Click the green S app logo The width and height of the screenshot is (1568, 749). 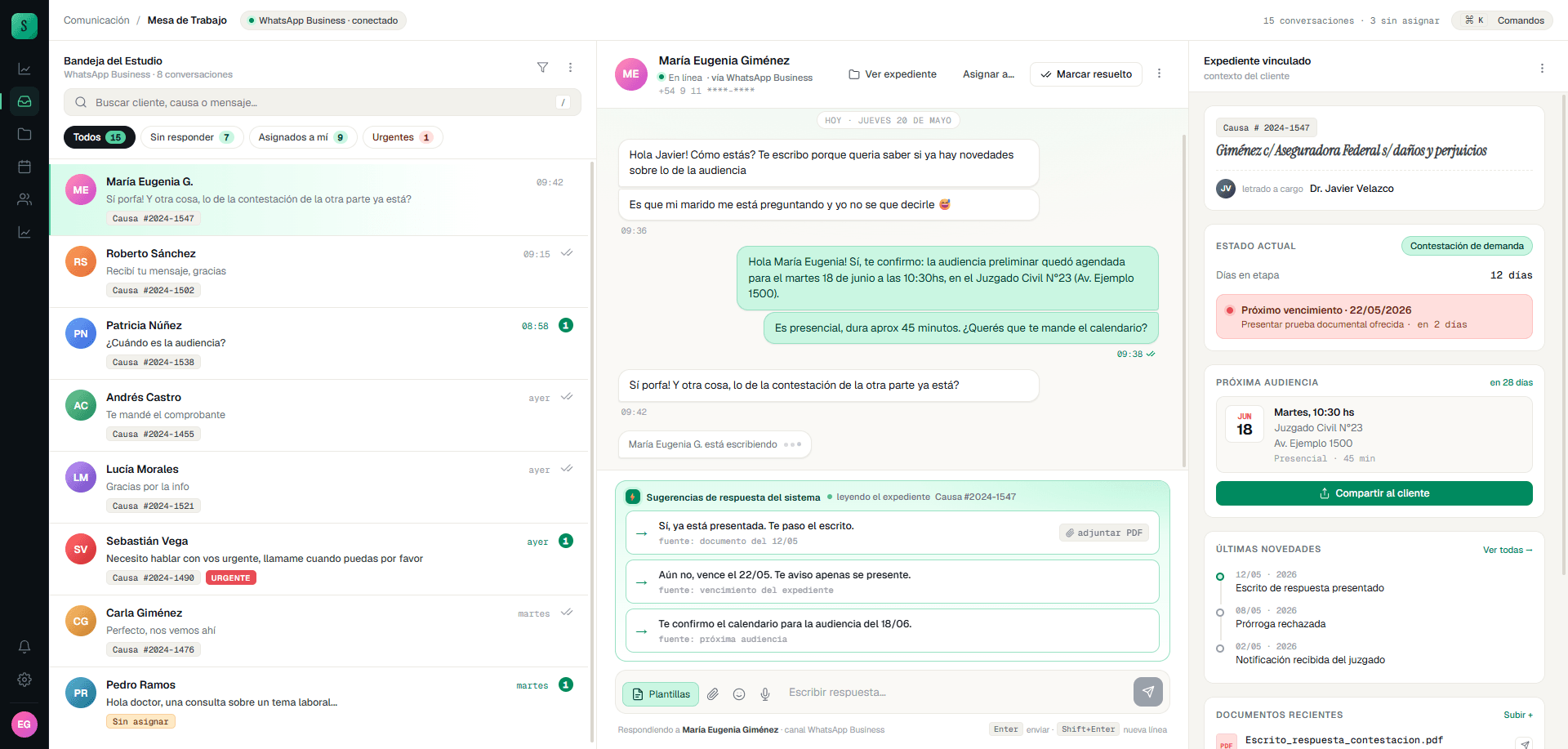tap(24, 26)
